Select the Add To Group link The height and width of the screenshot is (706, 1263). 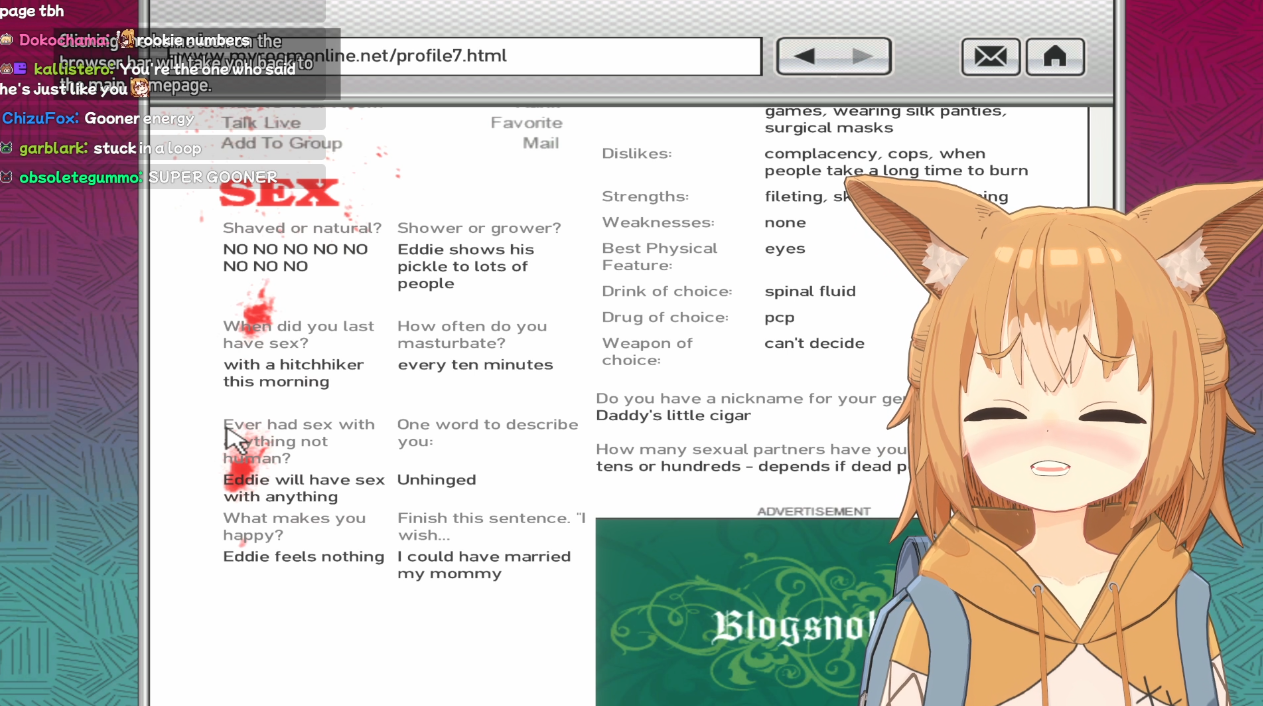click(x=281, y=143)
